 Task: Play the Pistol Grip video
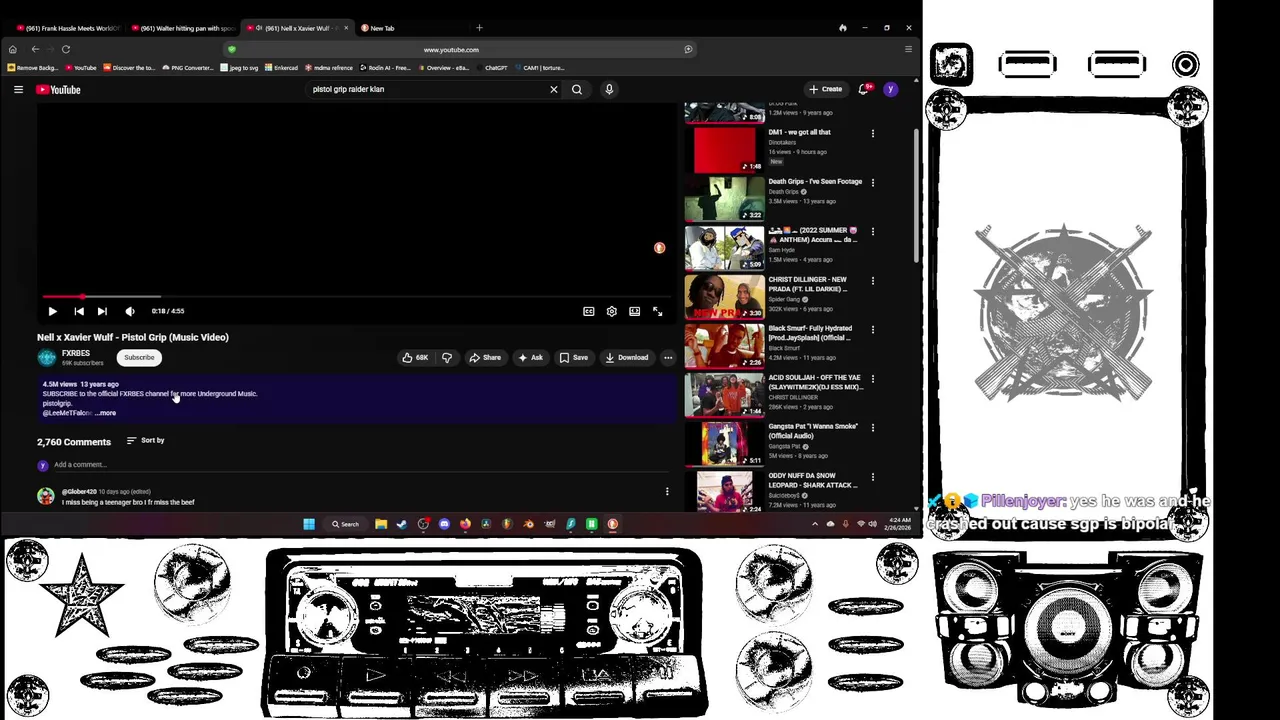pyautogui.click(x=52, y=311)
